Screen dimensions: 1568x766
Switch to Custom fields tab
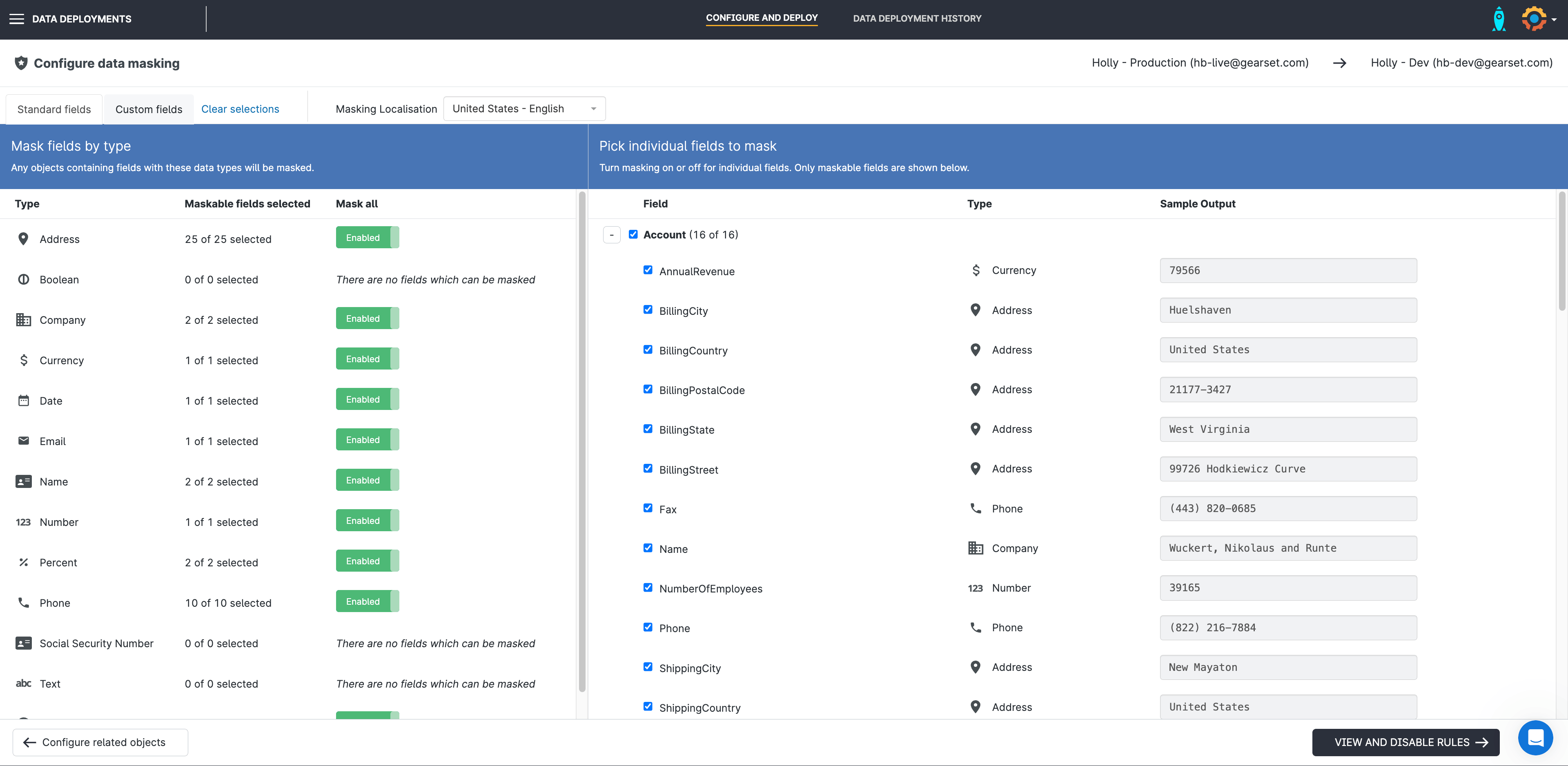coord(149,109)
